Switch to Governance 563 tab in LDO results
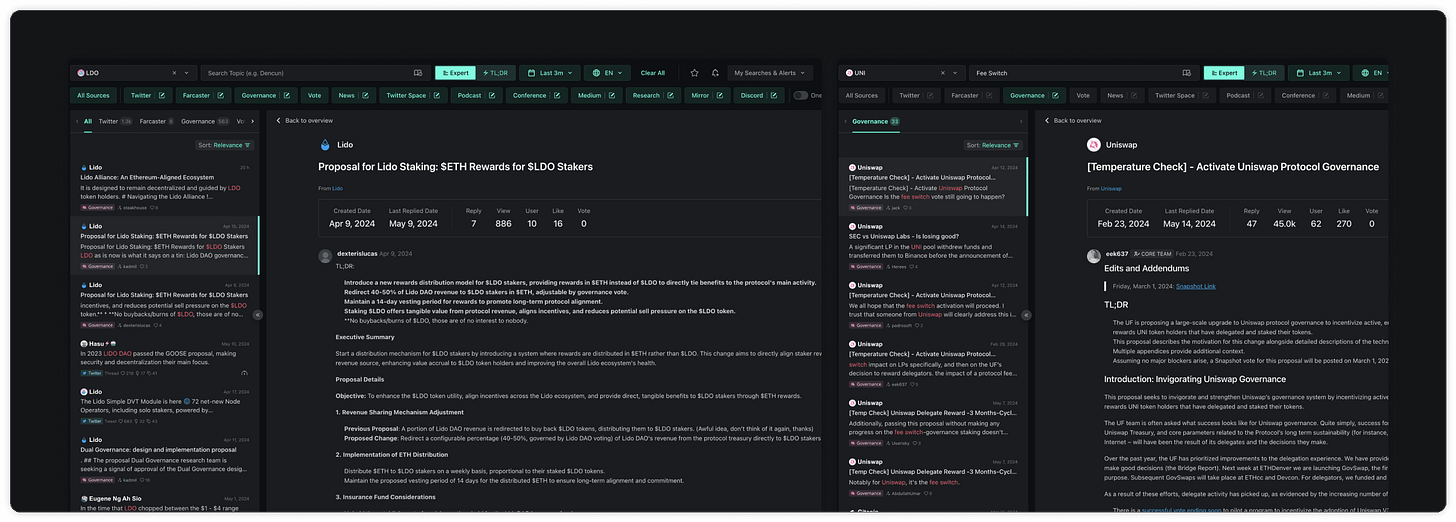The image size is (1456, 522). [204, 121]
